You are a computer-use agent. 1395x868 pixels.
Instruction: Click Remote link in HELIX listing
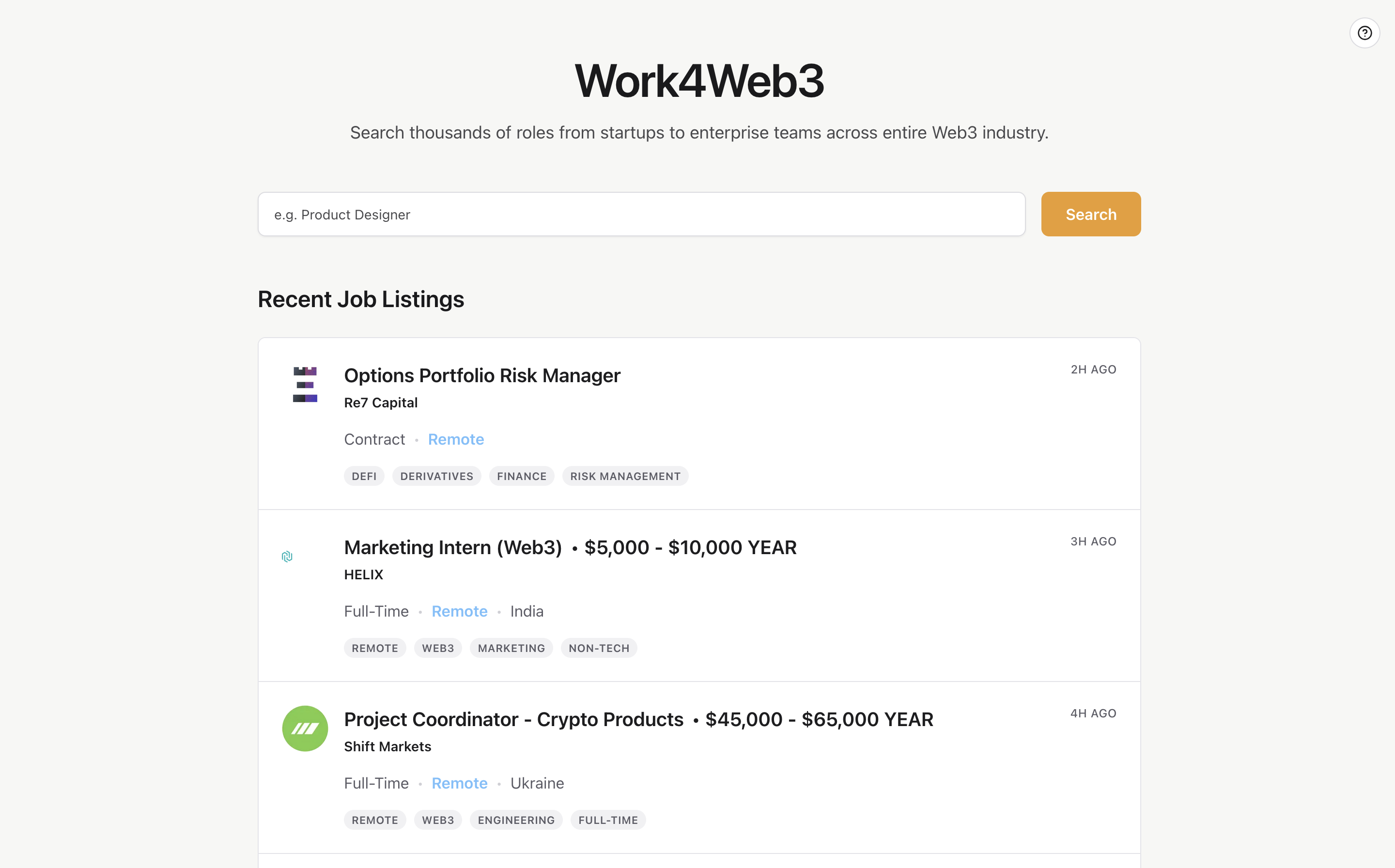click(x=459, y=611)
